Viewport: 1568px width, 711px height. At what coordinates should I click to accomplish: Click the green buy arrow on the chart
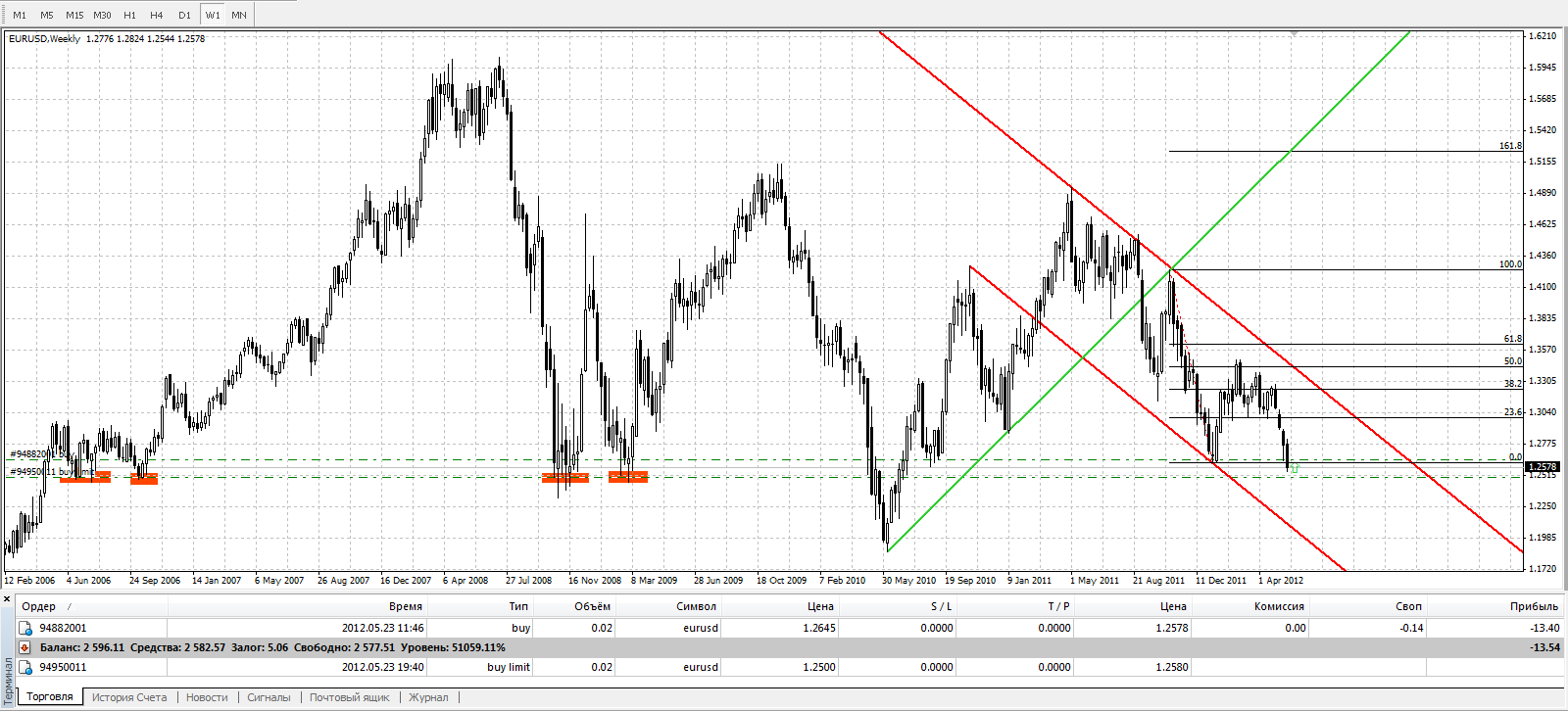click(x=1295, y=469)
